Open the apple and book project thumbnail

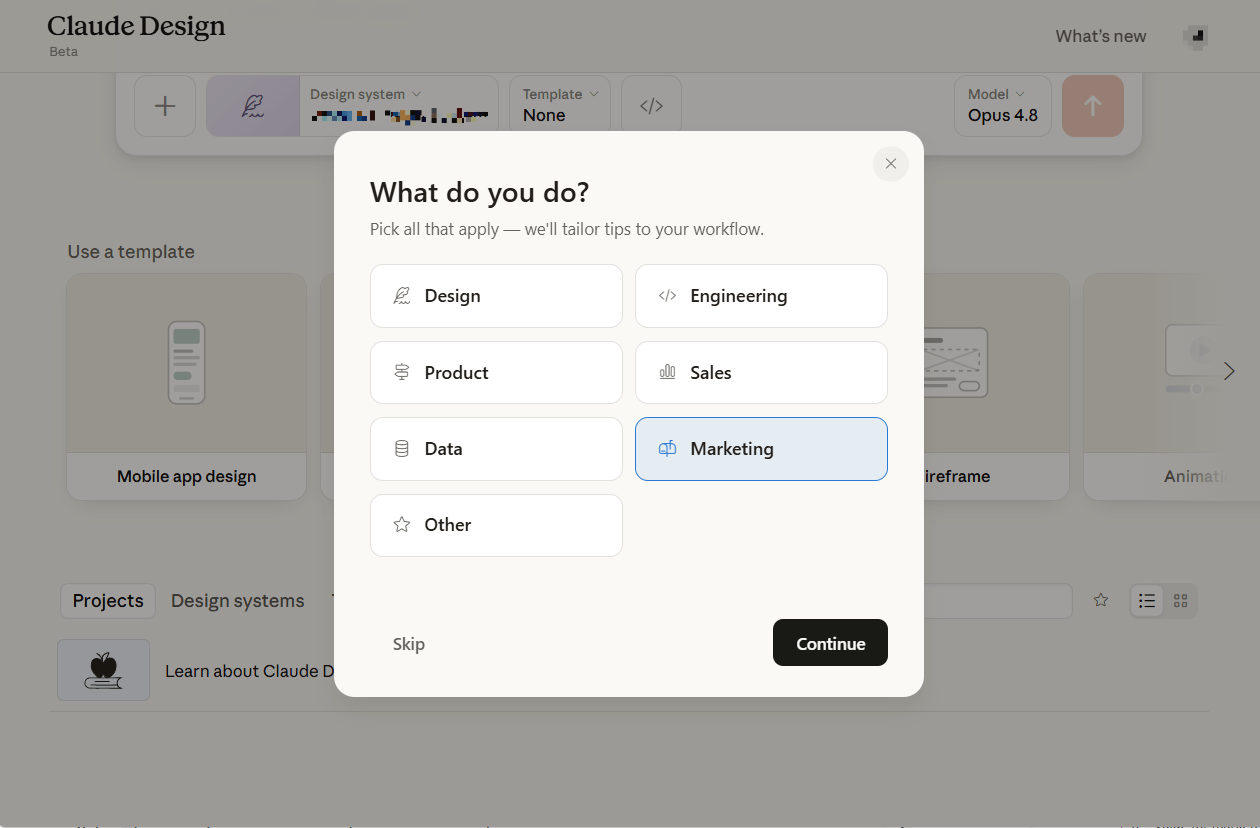(x=104, y=670)
